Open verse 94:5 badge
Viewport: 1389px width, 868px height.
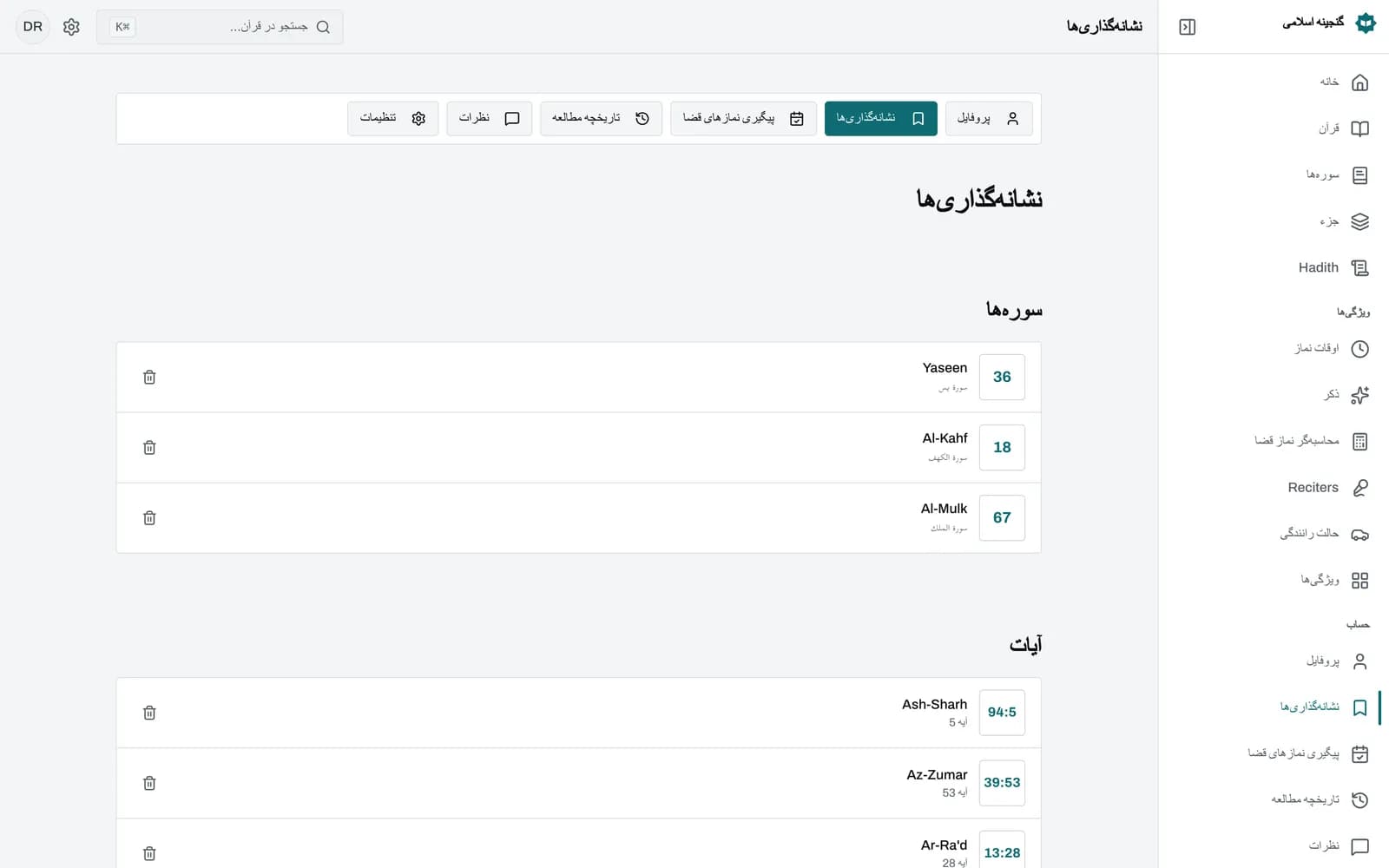(x=1002, y=713)
